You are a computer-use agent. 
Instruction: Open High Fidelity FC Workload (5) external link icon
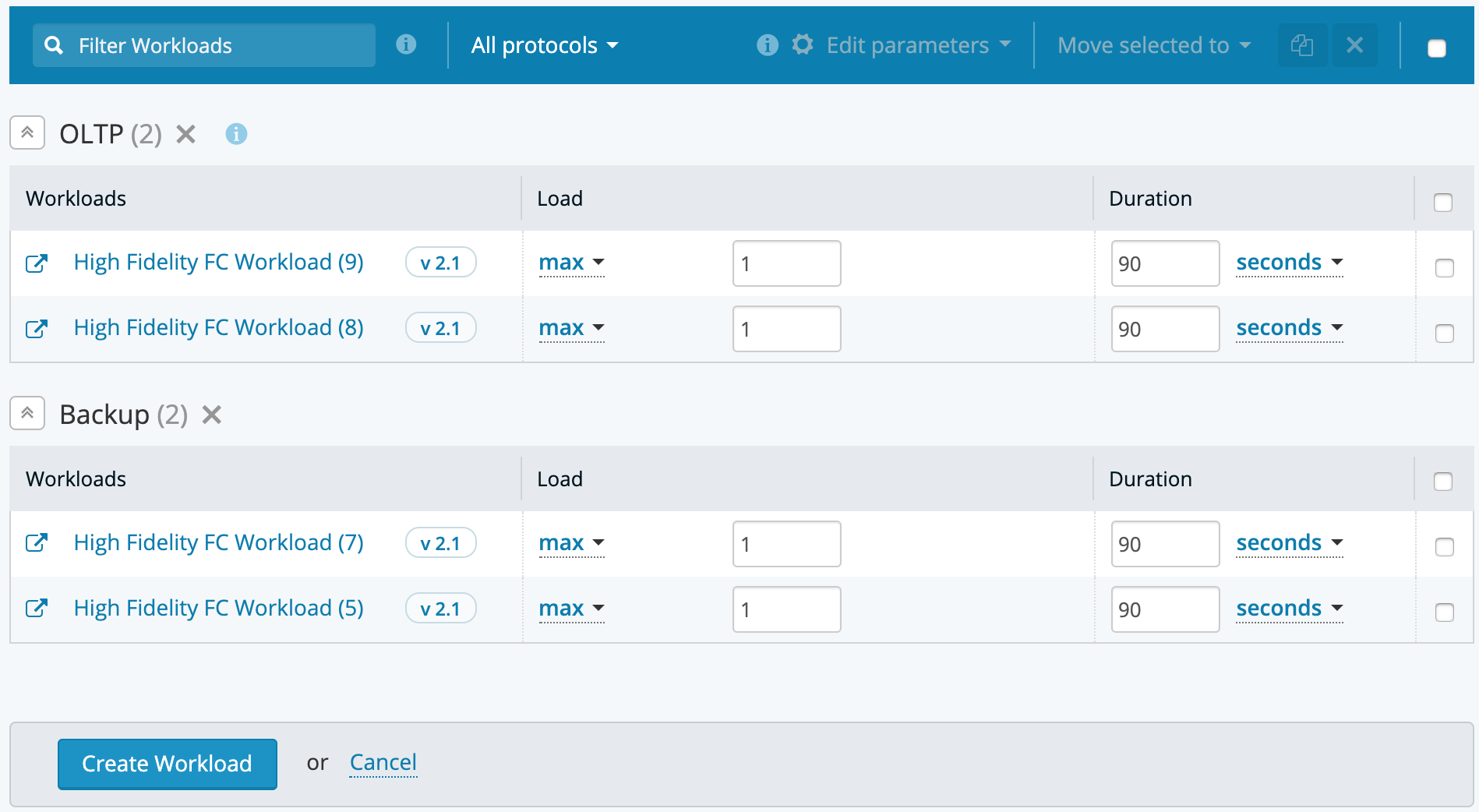coord(37,608)
